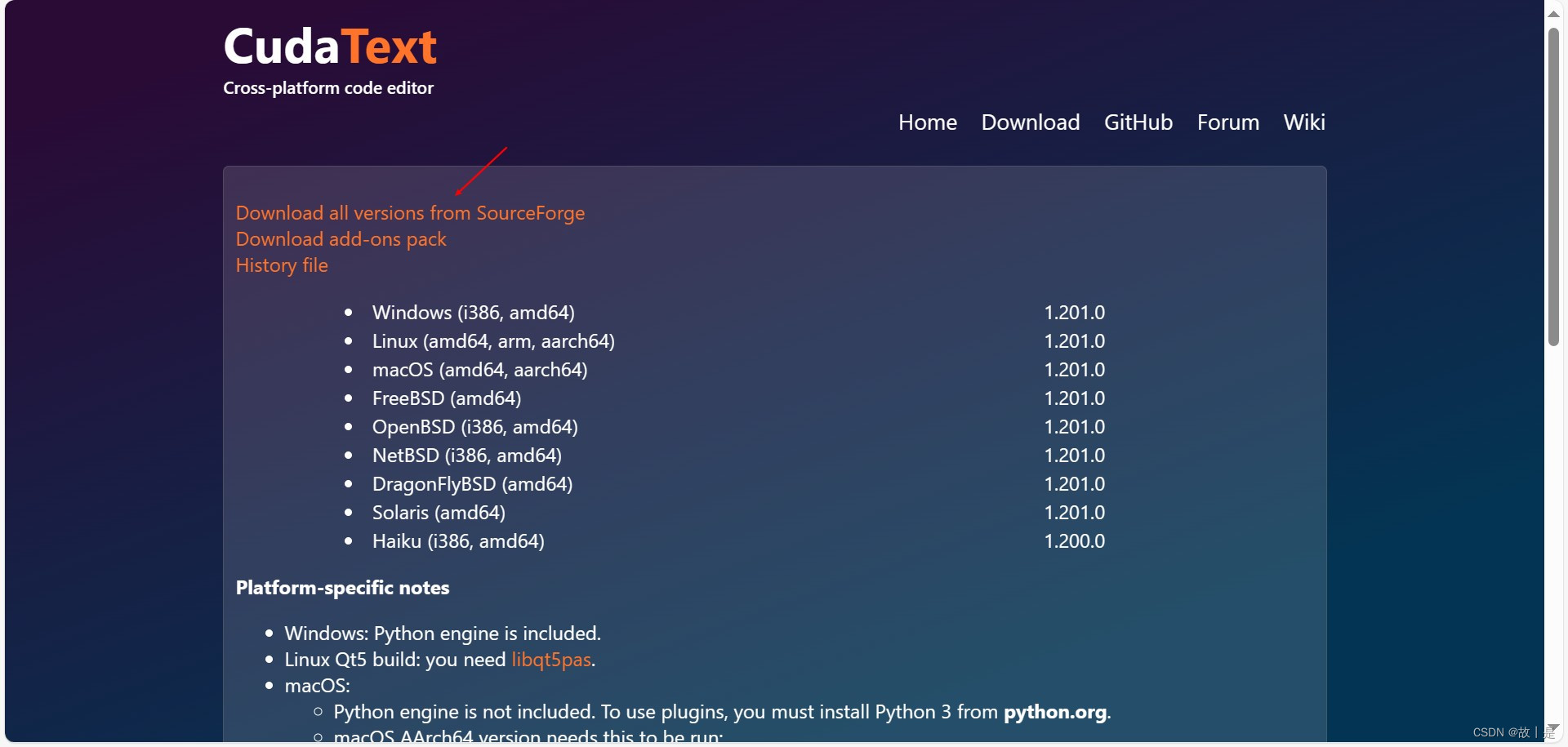1568x747 pixels.
Task: Click the scrollbar up arrow
Action: tap(1553, 14)
